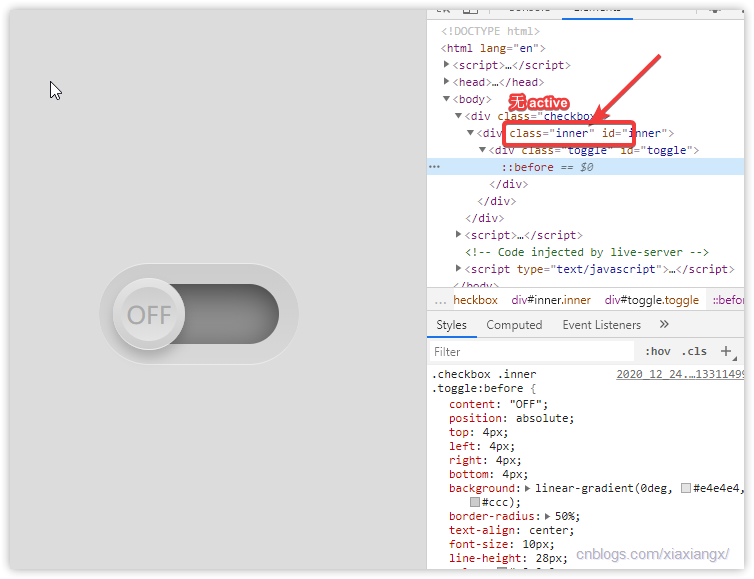Collapse the div id inner node
Viewport: 754px width, 579px height.
(471, 133)
